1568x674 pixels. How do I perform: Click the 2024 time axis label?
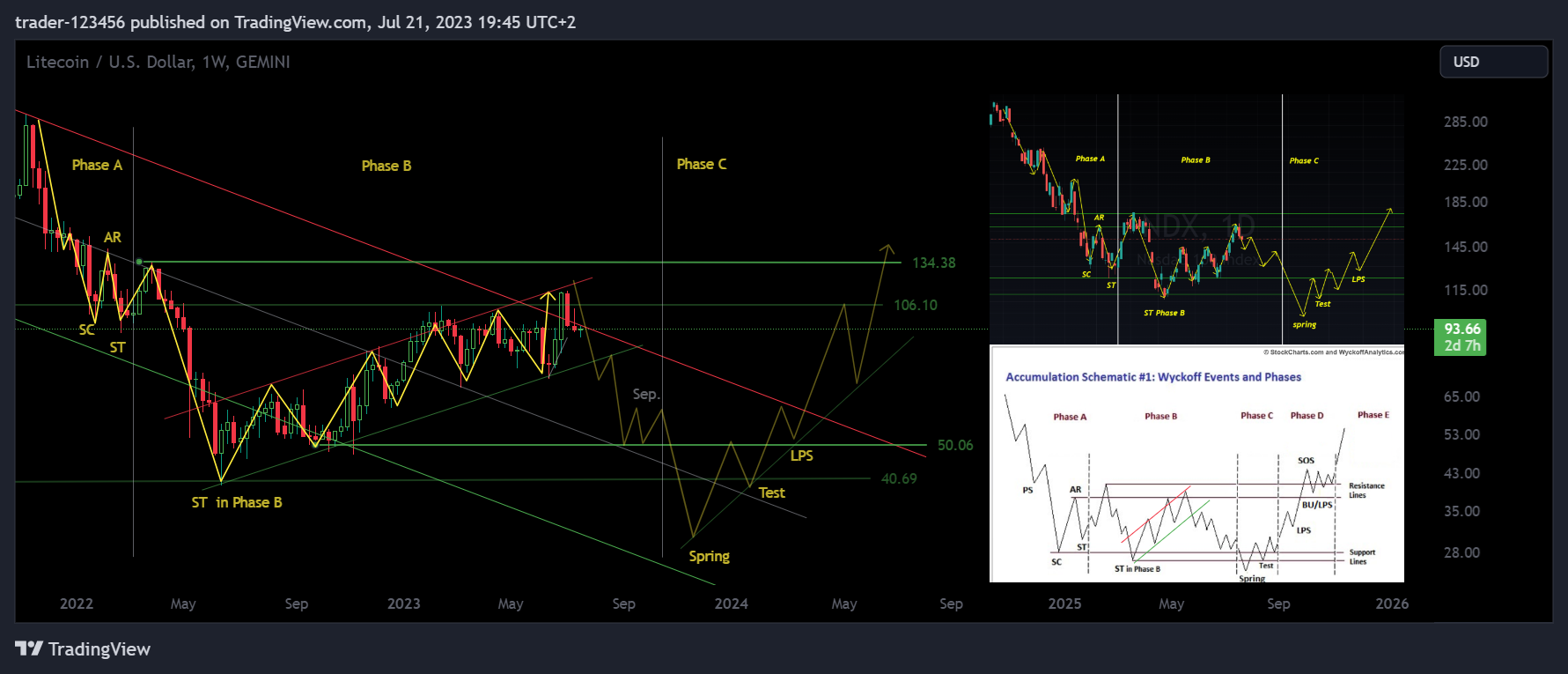(732, 604)
